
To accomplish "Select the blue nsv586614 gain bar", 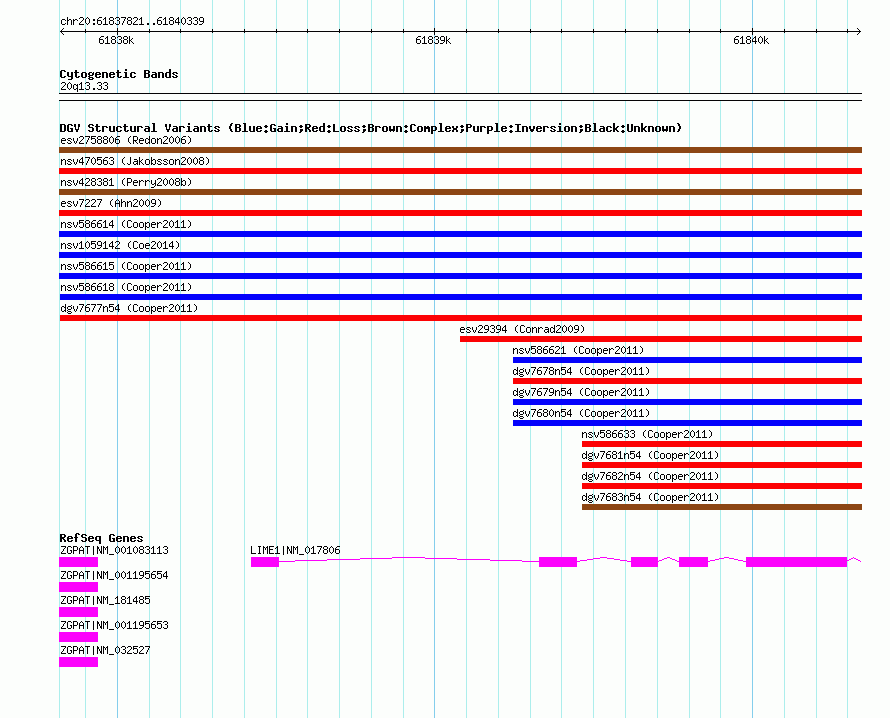I will pyautogui.click(x=460, y=234).
